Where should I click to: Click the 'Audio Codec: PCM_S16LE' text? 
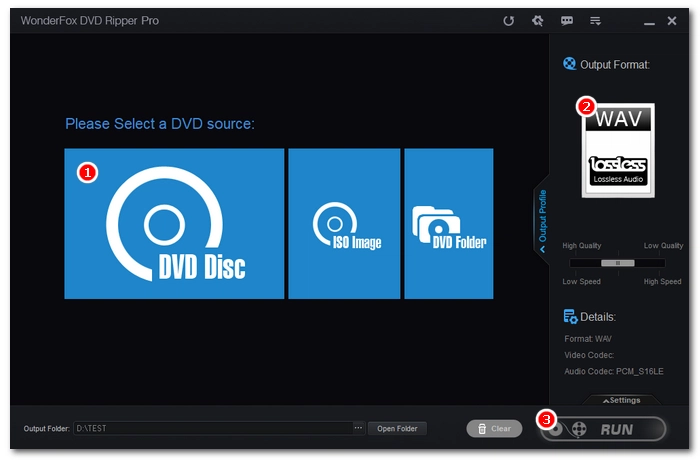tap(613, 372)
